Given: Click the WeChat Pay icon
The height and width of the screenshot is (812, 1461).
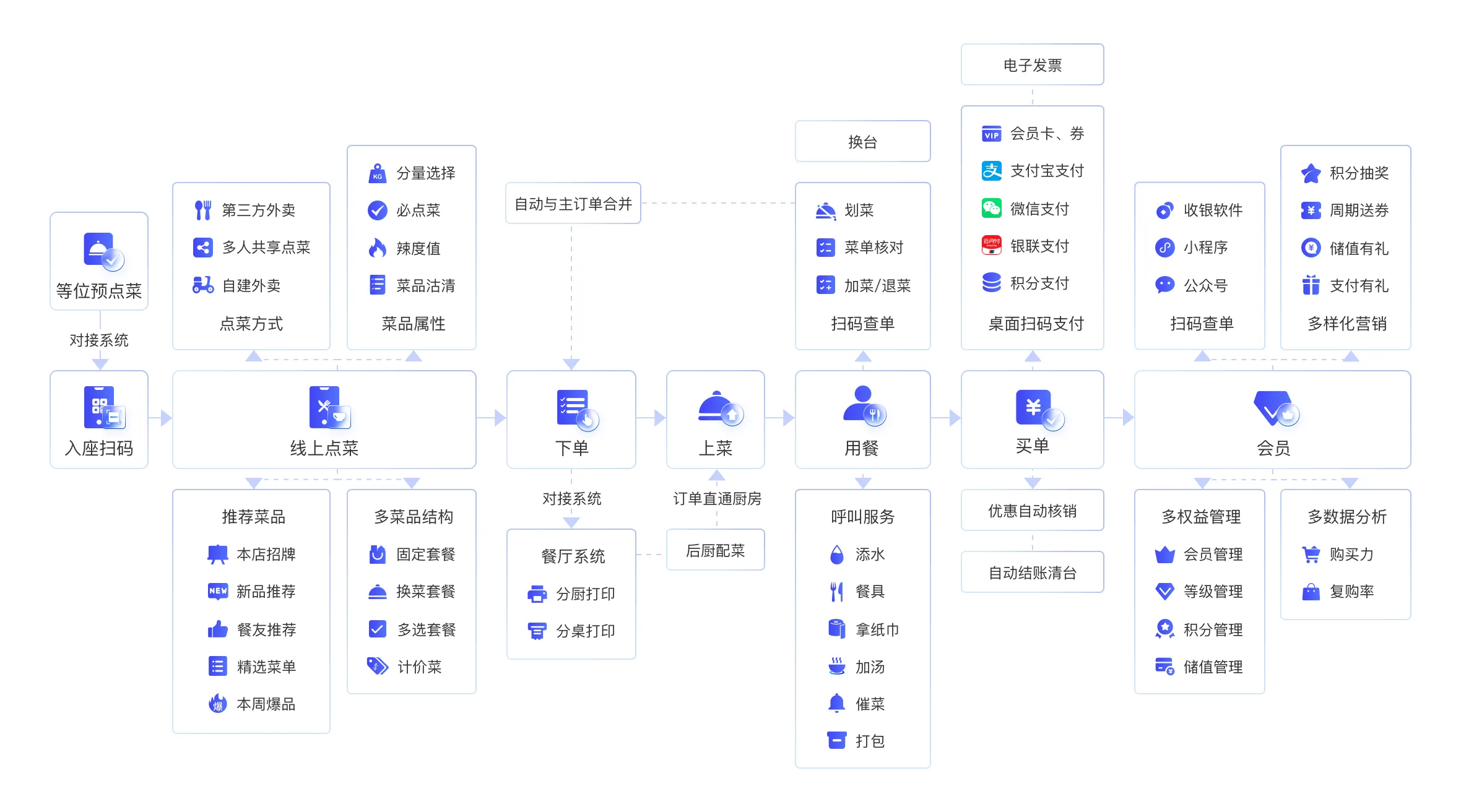Looking at the screenshot, I should [991, 209].
